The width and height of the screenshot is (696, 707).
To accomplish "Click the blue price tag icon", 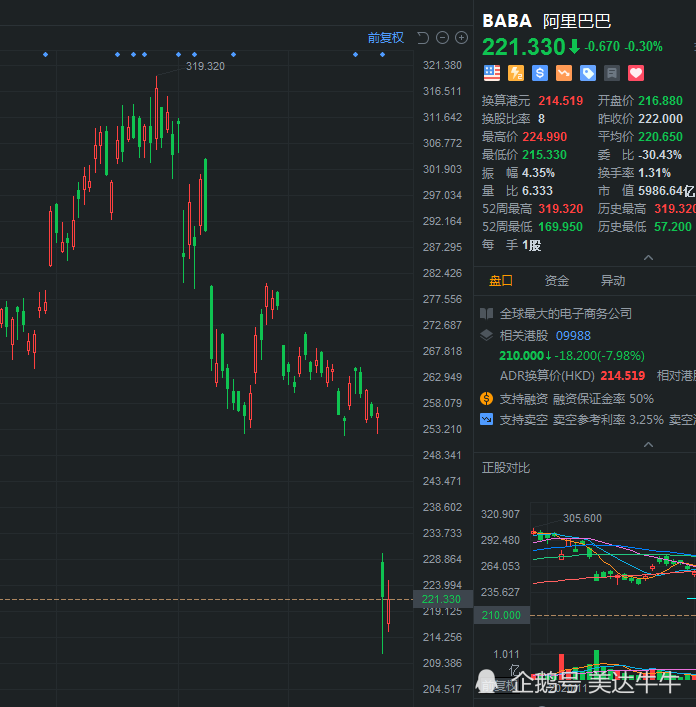I will point(588,73).
